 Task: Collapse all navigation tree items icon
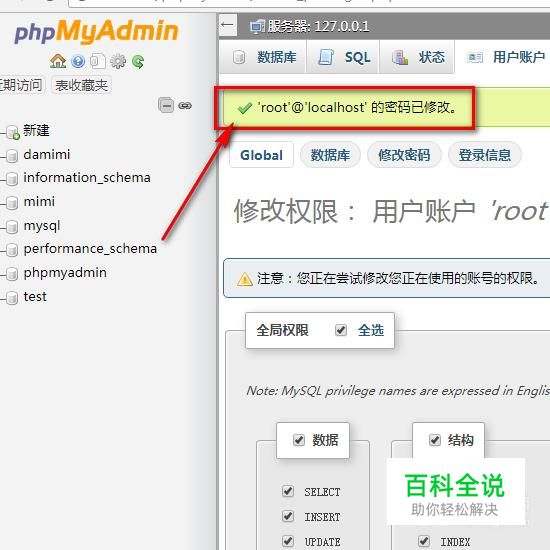(x=166, y=105)
